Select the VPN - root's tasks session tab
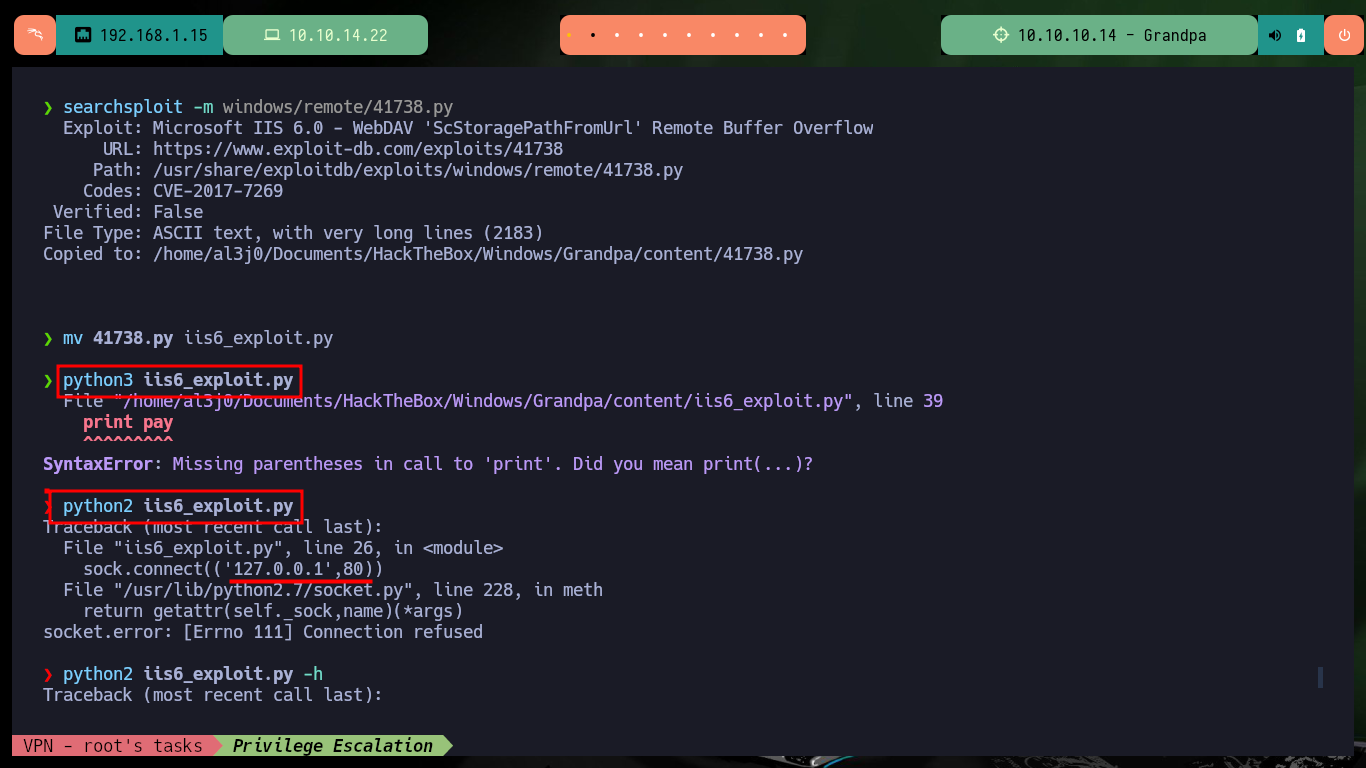1366x768 pixels. point(113,745)
